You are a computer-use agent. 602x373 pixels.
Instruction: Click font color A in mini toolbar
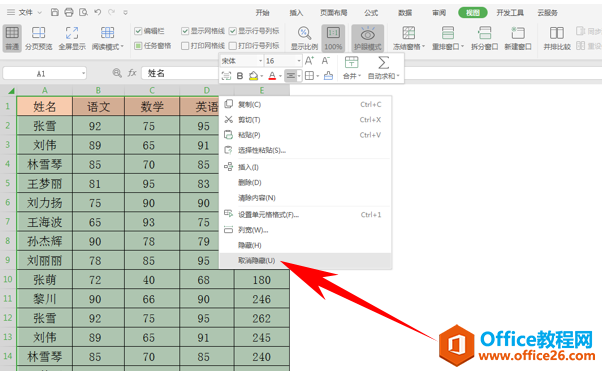pos(272,76)
